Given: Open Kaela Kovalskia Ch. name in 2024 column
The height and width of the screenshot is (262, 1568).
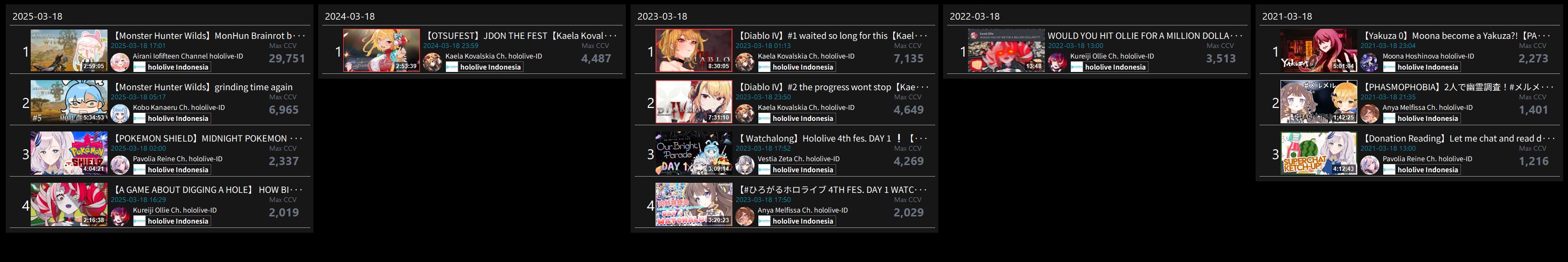Looking at the screenshot, I should pyautogui.click(x=494, y=56).
